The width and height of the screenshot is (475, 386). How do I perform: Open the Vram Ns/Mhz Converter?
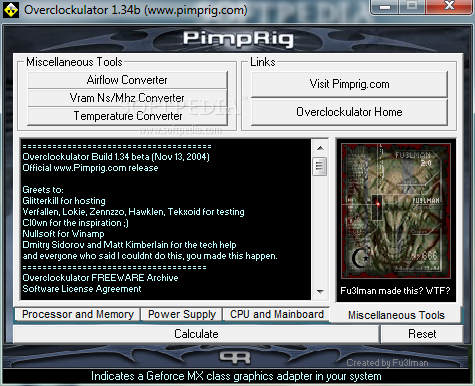tap(127, 98)
